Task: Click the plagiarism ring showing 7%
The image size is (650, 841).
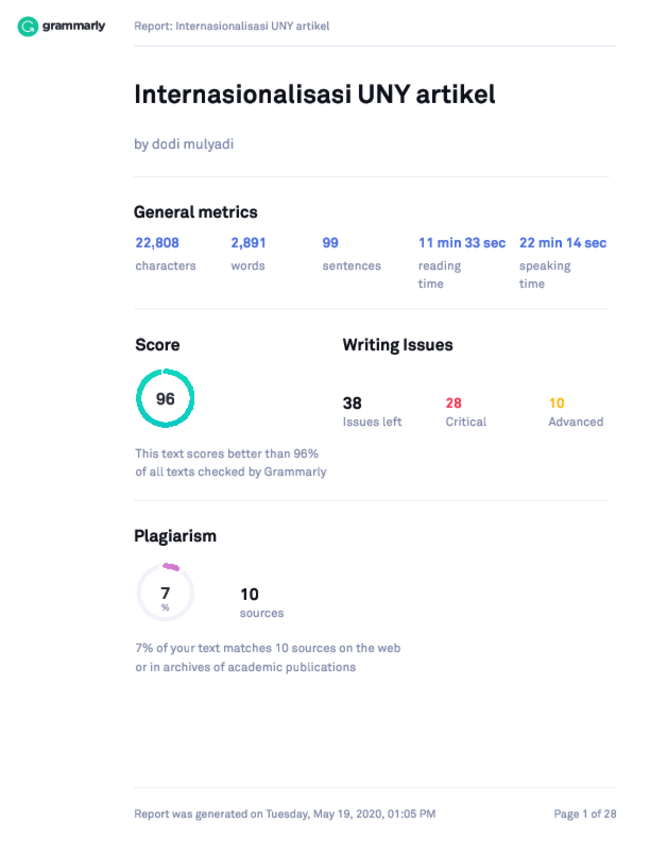Action: pos(165,593)
